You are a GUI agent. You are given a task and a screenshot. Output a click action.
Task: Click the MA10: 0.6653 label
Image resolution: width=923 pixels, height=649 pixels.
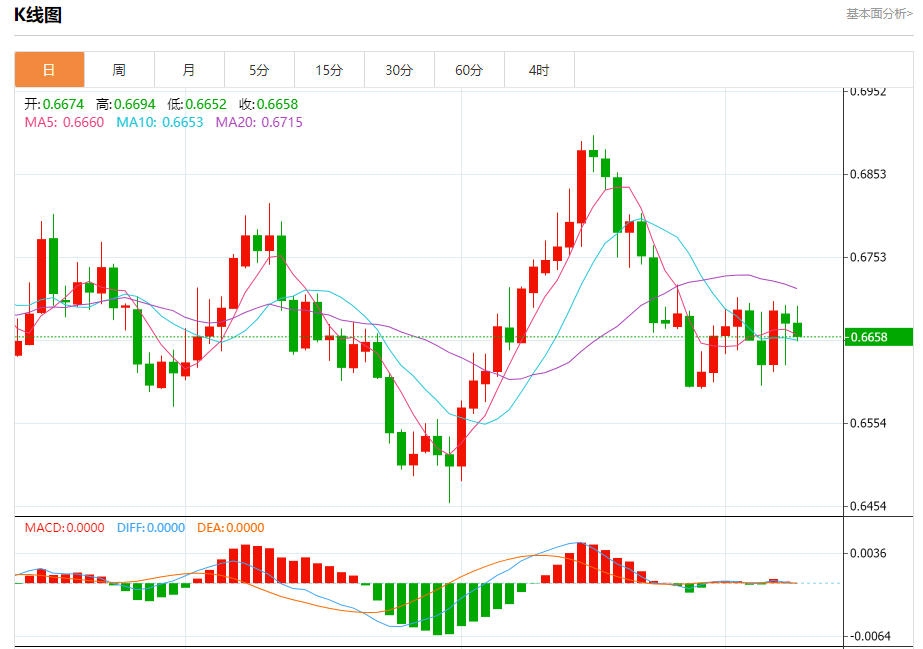click(160, 122)
